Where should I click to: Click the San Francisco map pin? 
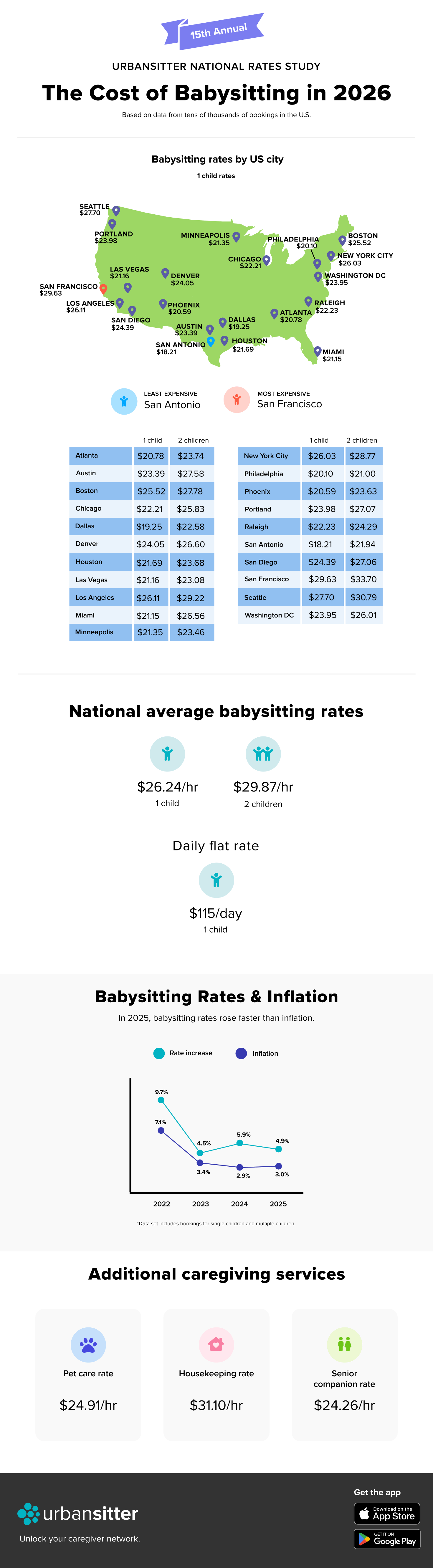[x=103, y=289]
